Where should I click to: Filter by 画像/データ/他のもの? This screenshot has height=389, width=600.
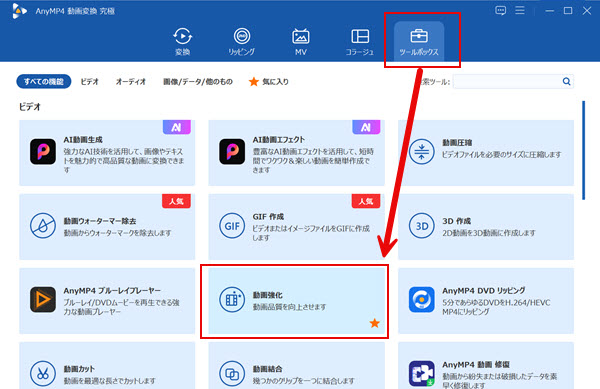pyautogui.click(x=198, y=81)
